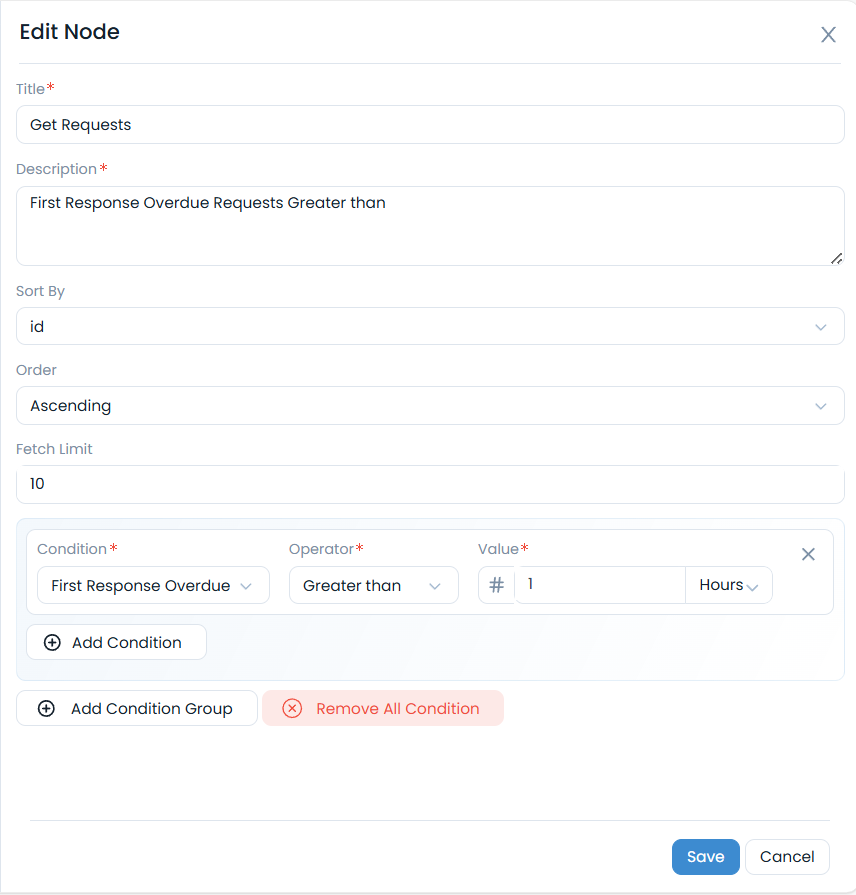The width and height of the screenshot is (856, 895).
Task: Open the Condition dropdown for First Response Overdue
Action: click(153, 586)
